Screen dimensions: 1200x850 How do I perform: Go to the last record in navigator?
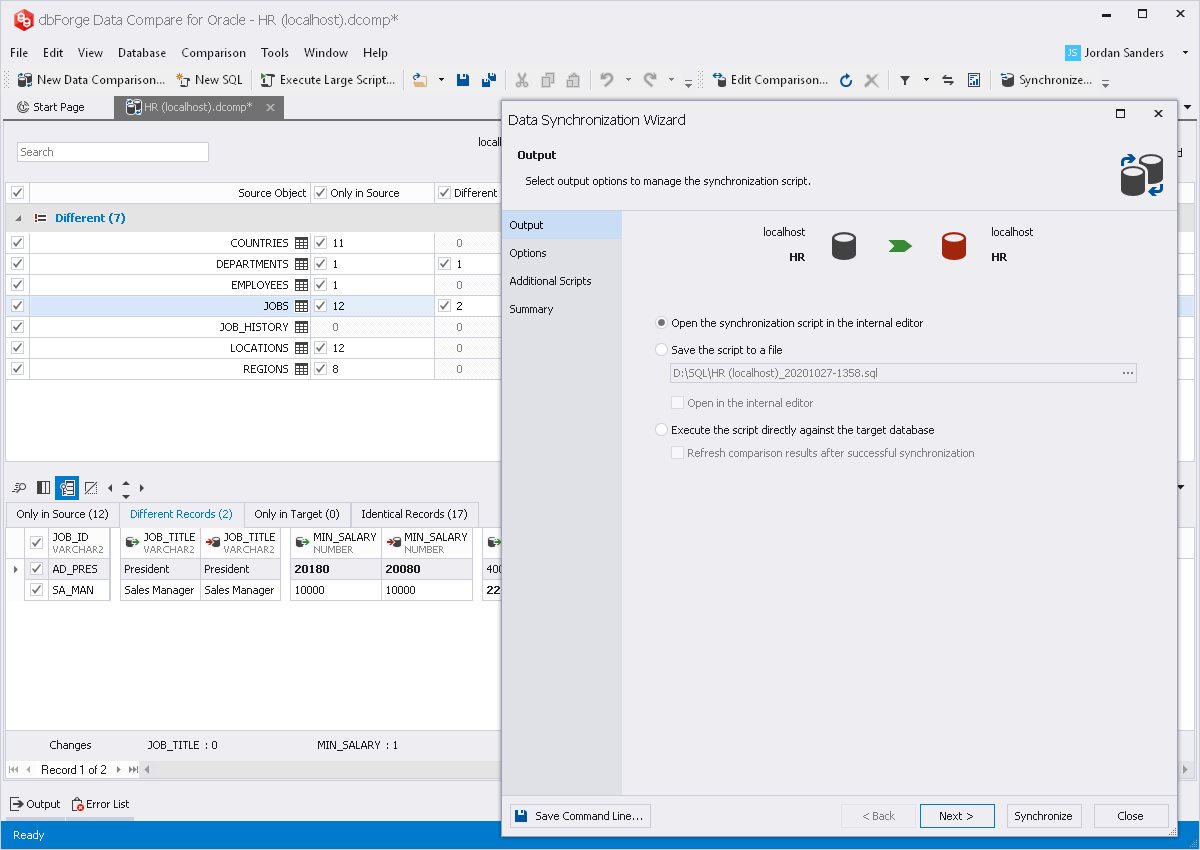(133, 770)
